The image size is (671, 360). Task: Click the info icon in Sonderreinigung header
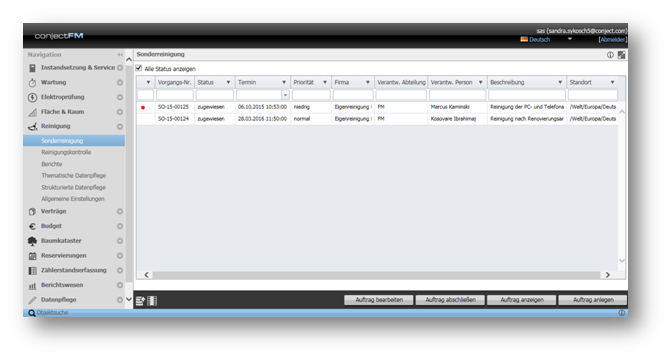click(x=610, y=55)
